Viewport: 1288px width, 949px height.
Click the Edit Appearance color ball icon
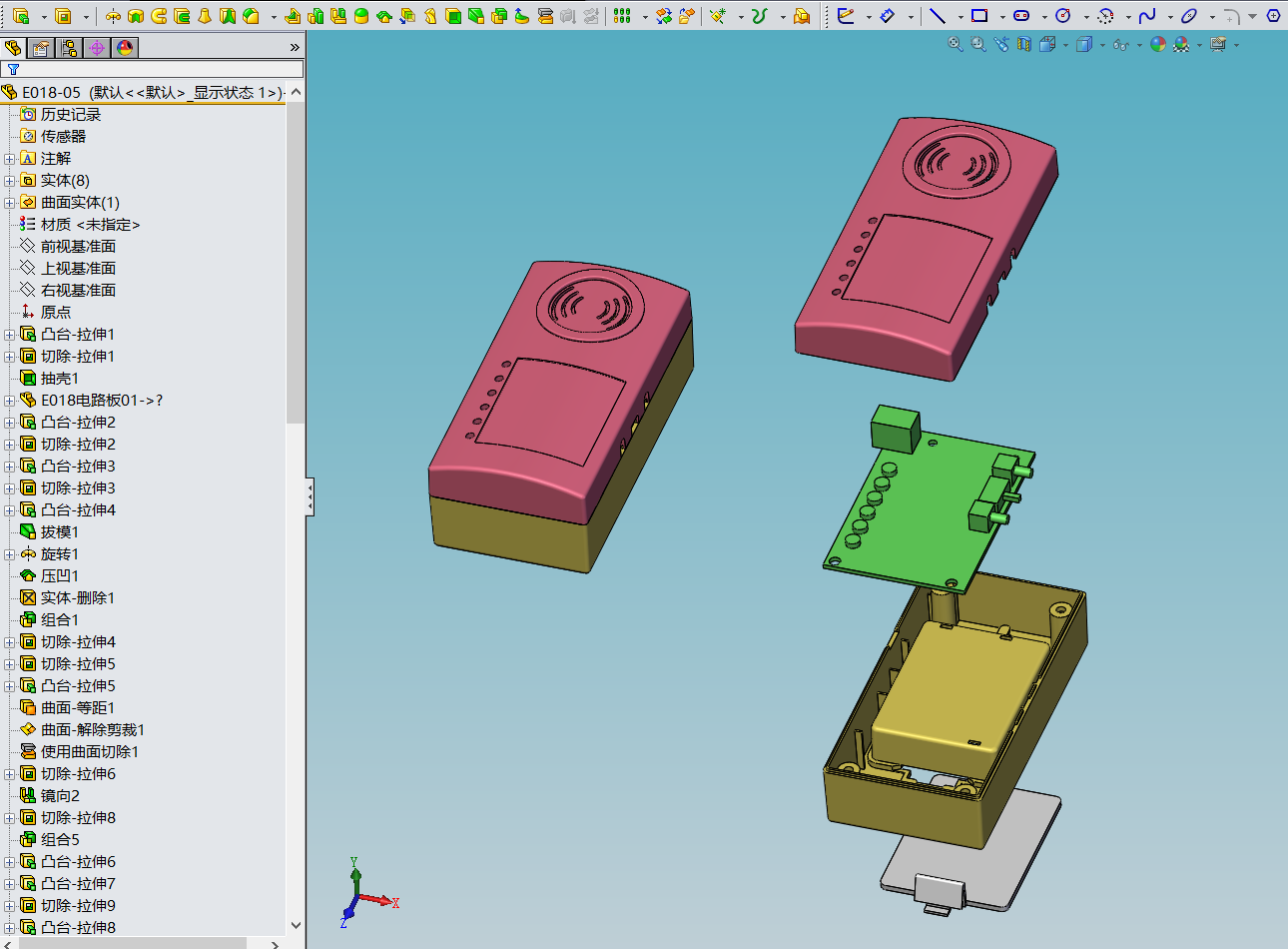click(x=1158, y=44)
